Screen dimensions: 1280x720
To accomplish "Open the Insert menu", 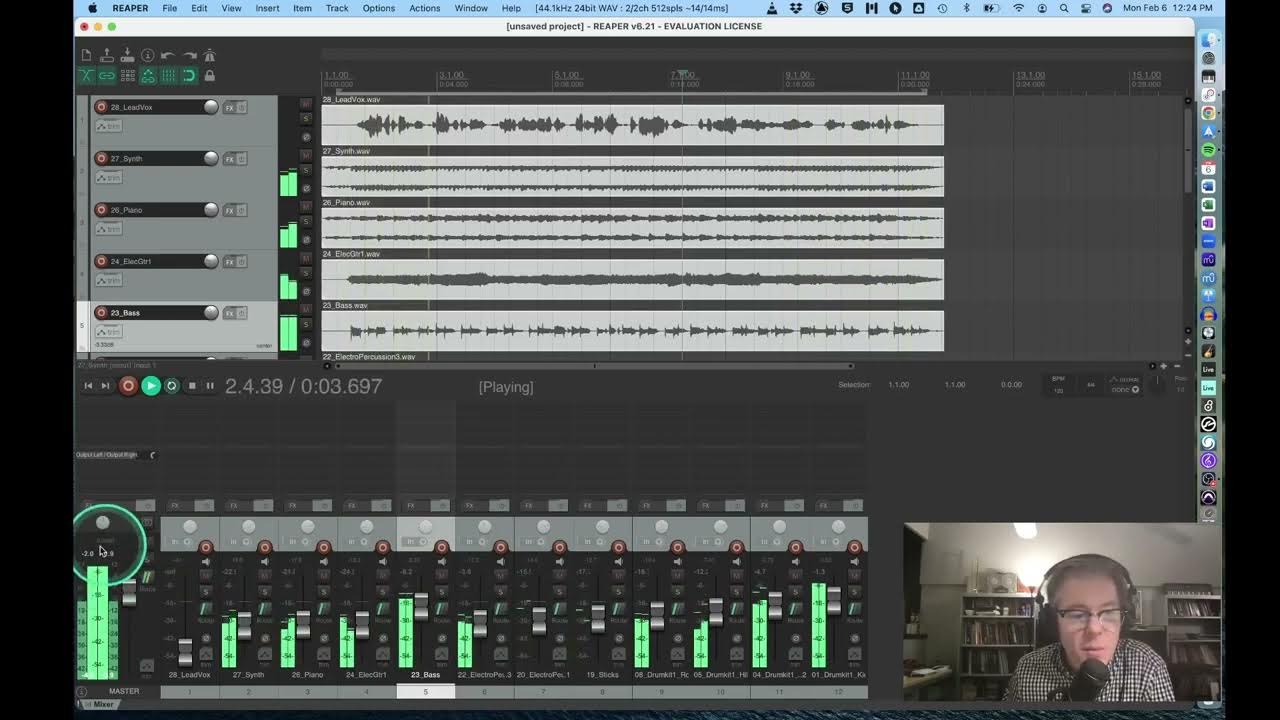I will (267, 8).
